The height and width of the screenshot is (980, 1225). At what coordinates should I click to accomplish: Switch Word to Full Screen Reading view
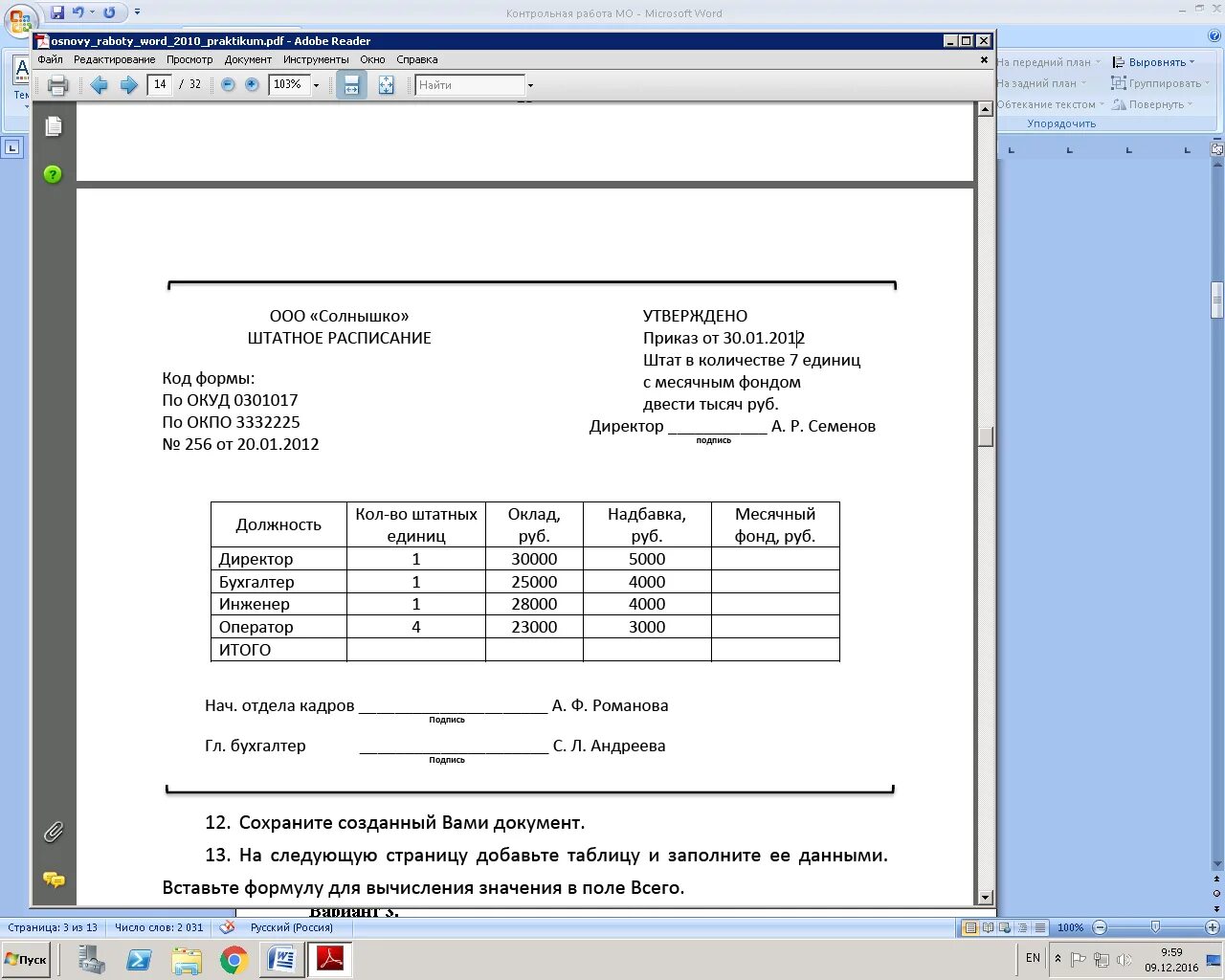pyautogui.click(x=989, y=927)
